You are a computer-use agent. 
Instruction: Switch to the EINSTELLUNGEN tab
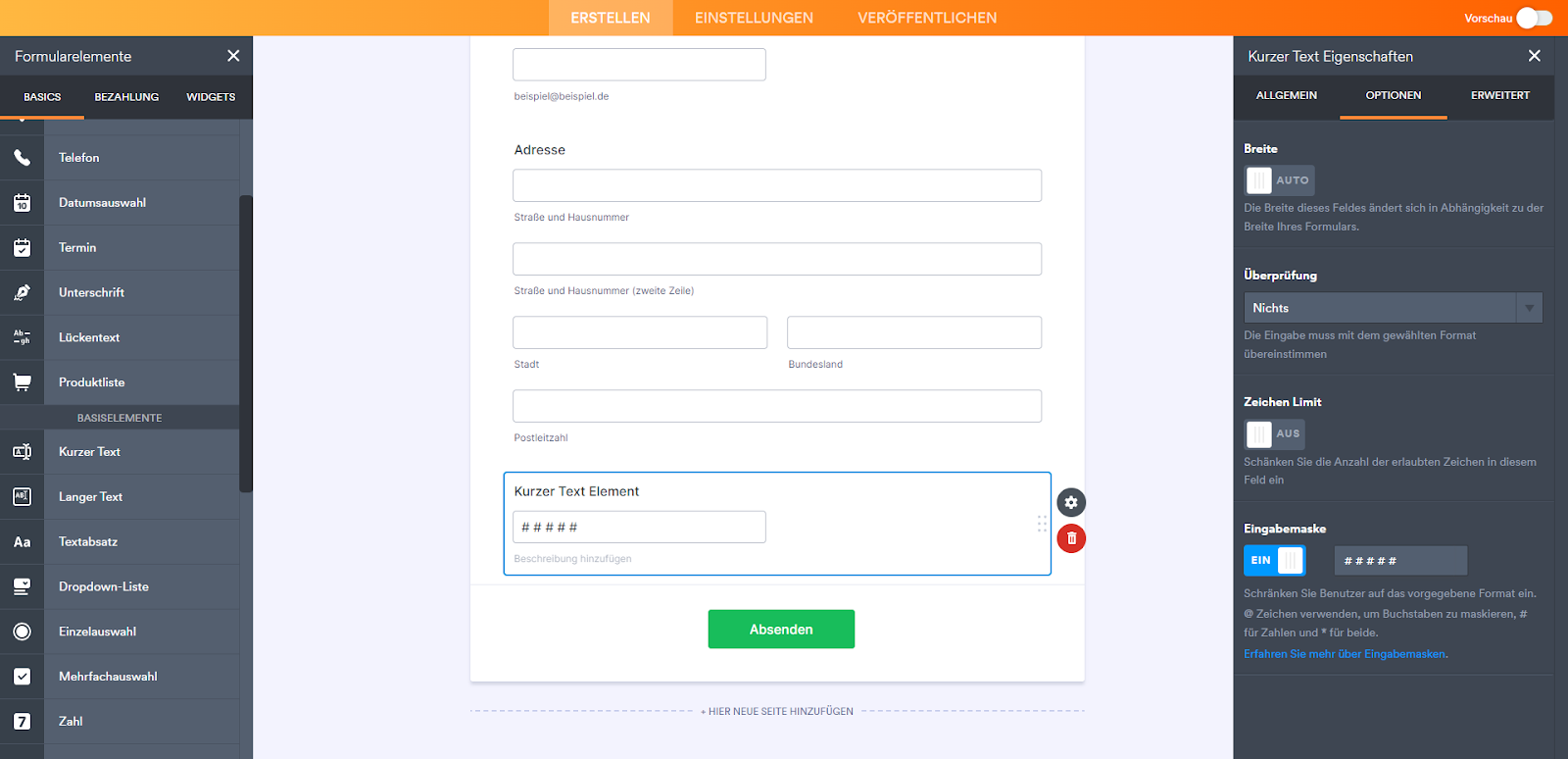pyautogui.click(x=754, y=18)
